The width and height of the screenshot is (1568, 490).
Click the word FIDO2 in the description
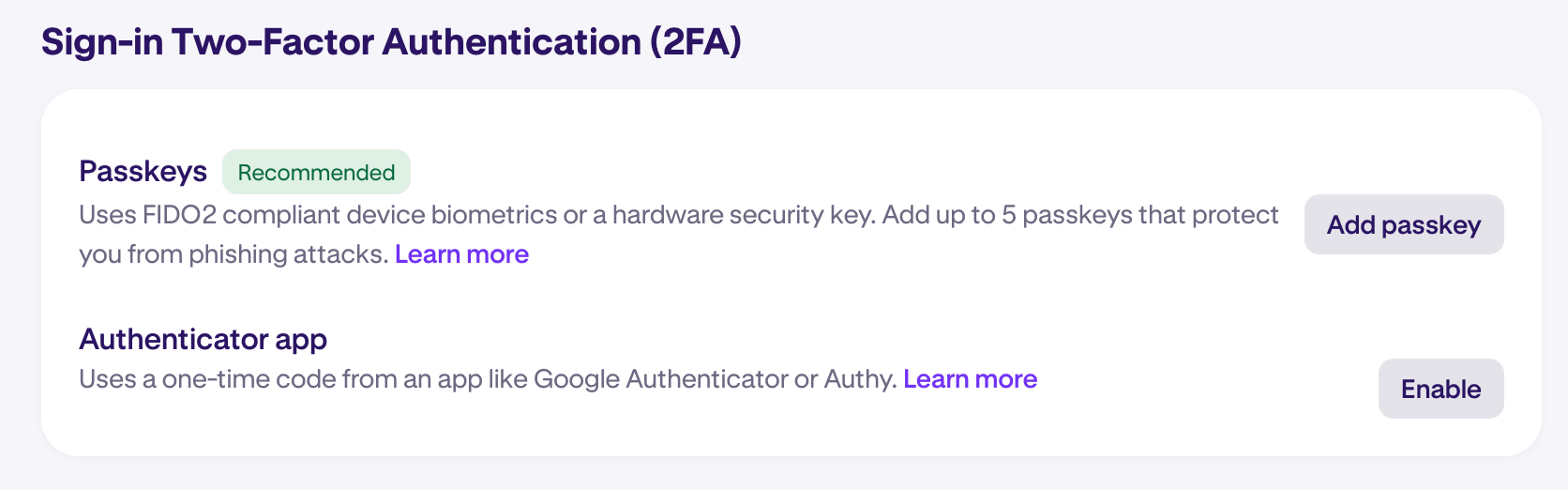coord(179,215)
